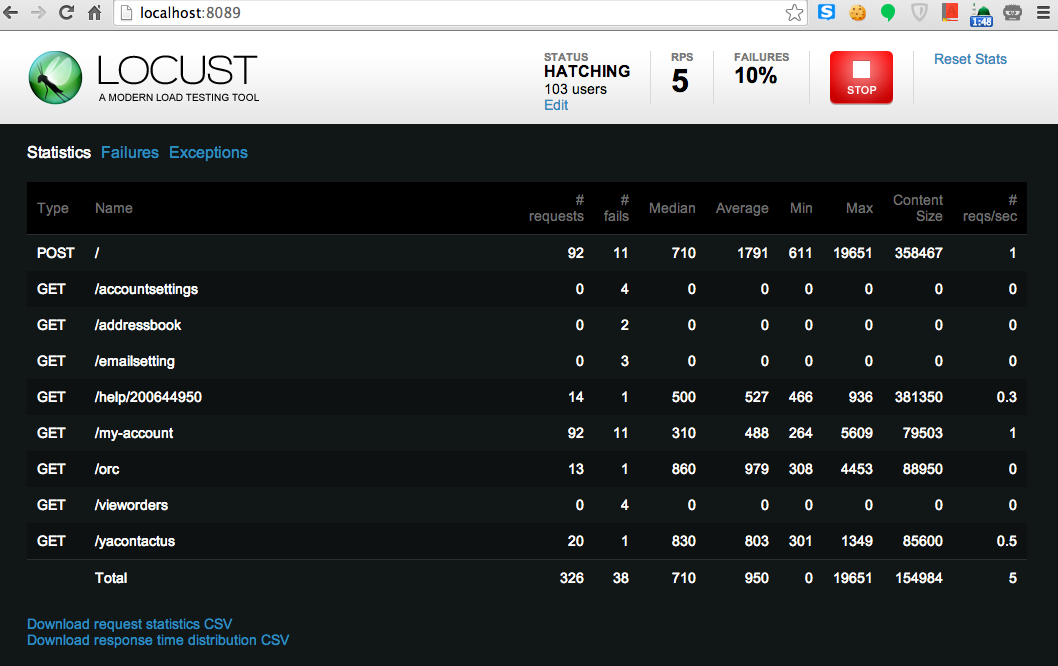Open the timer extension showing 1:48
Image resolution: width=1058 pixels, height=666 pixels.
pyautogui.click(x=981, y=14)
